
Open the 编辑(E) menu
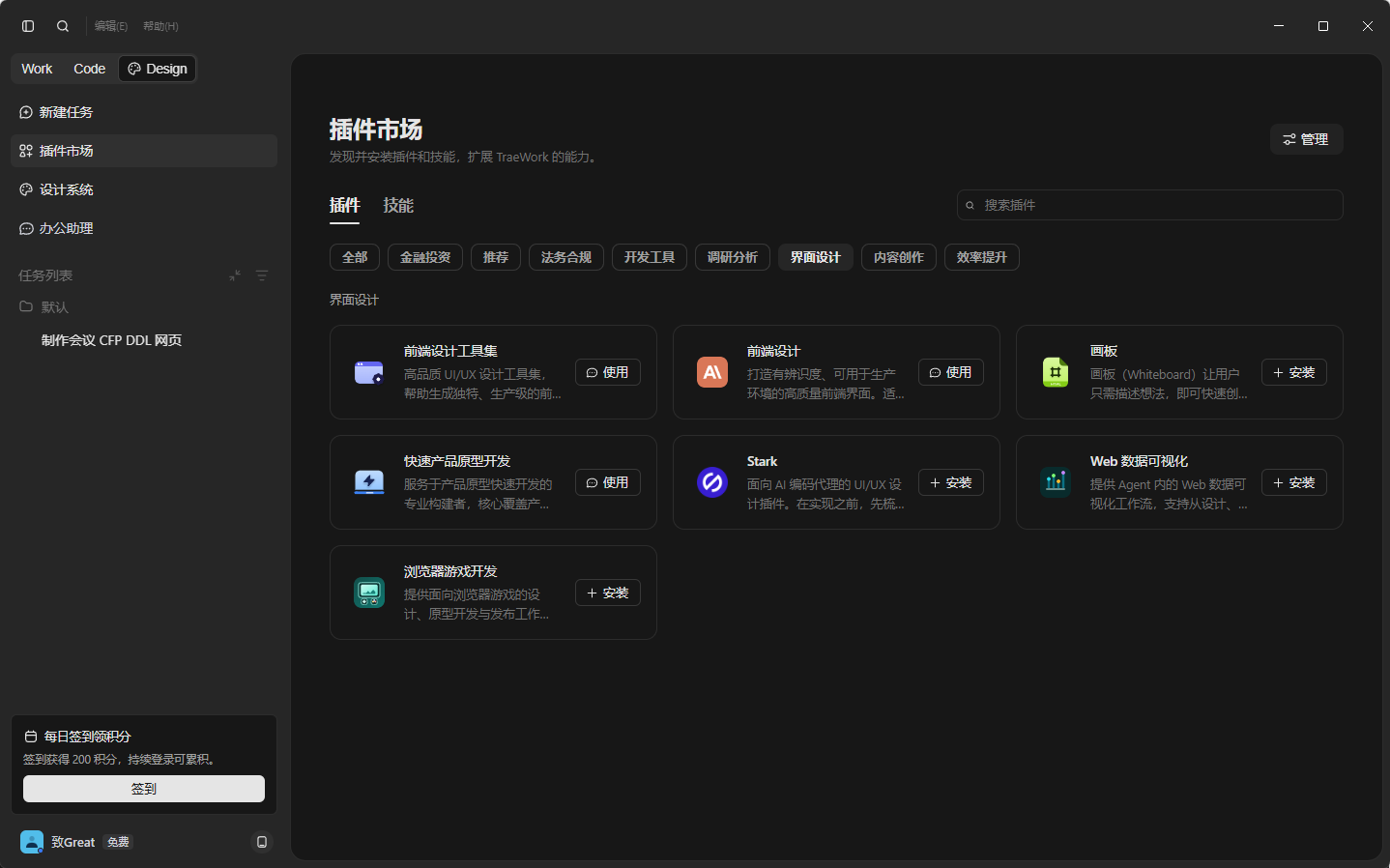point(111,26)
